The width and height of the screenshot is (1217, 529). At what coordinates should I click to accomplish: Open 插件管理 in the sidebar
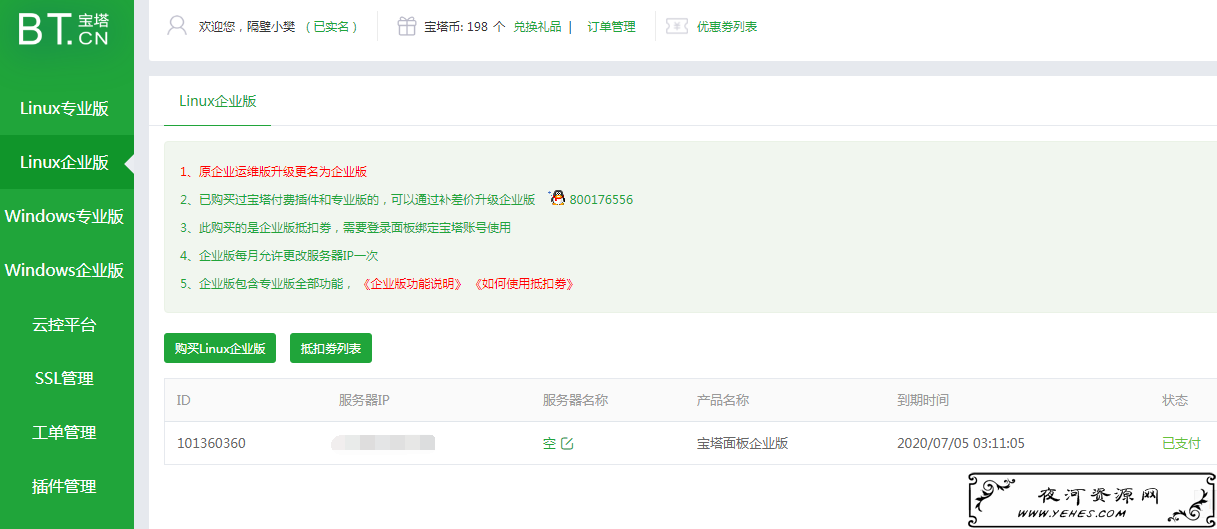coord(65,486)
